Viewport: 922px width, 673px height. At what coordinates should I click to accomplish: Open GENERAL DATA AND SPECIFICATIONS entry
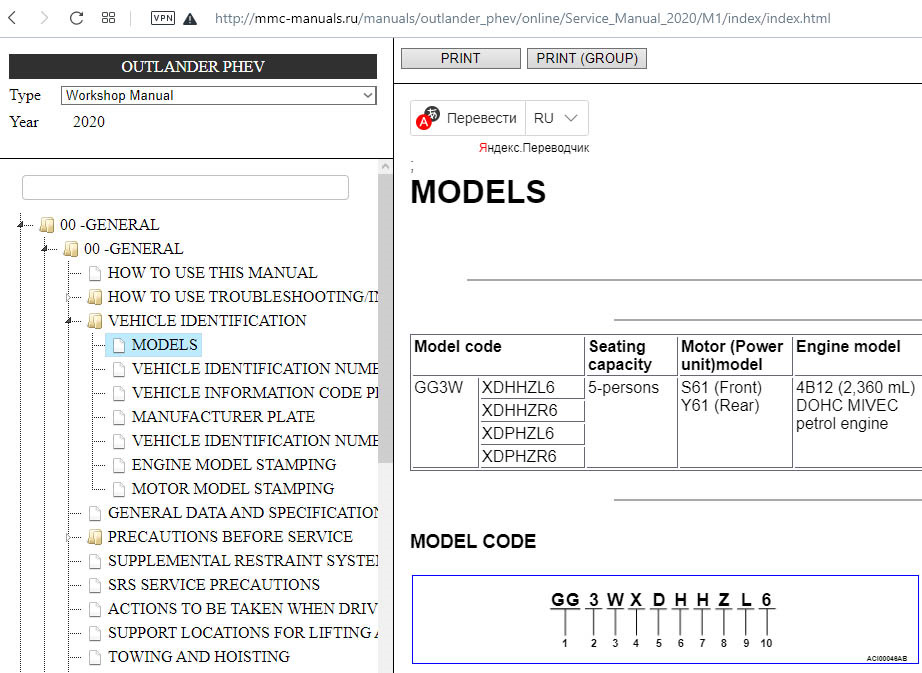tap(243, 513)
